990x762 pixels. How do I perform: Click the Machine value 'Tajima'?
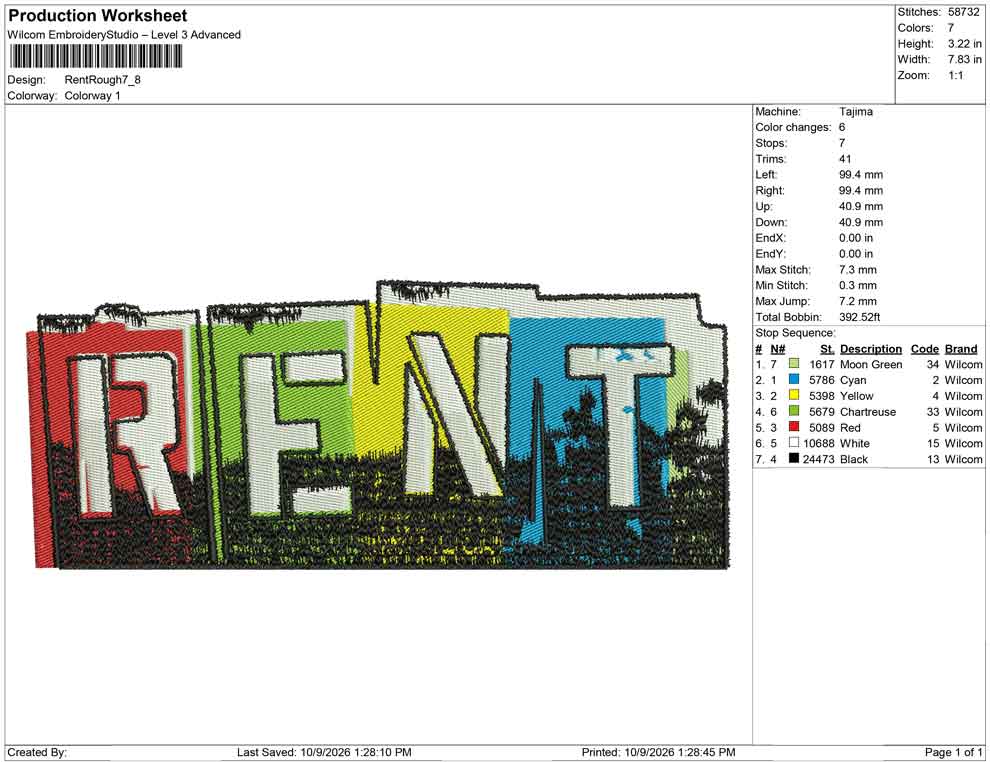(x=856, y=112)
